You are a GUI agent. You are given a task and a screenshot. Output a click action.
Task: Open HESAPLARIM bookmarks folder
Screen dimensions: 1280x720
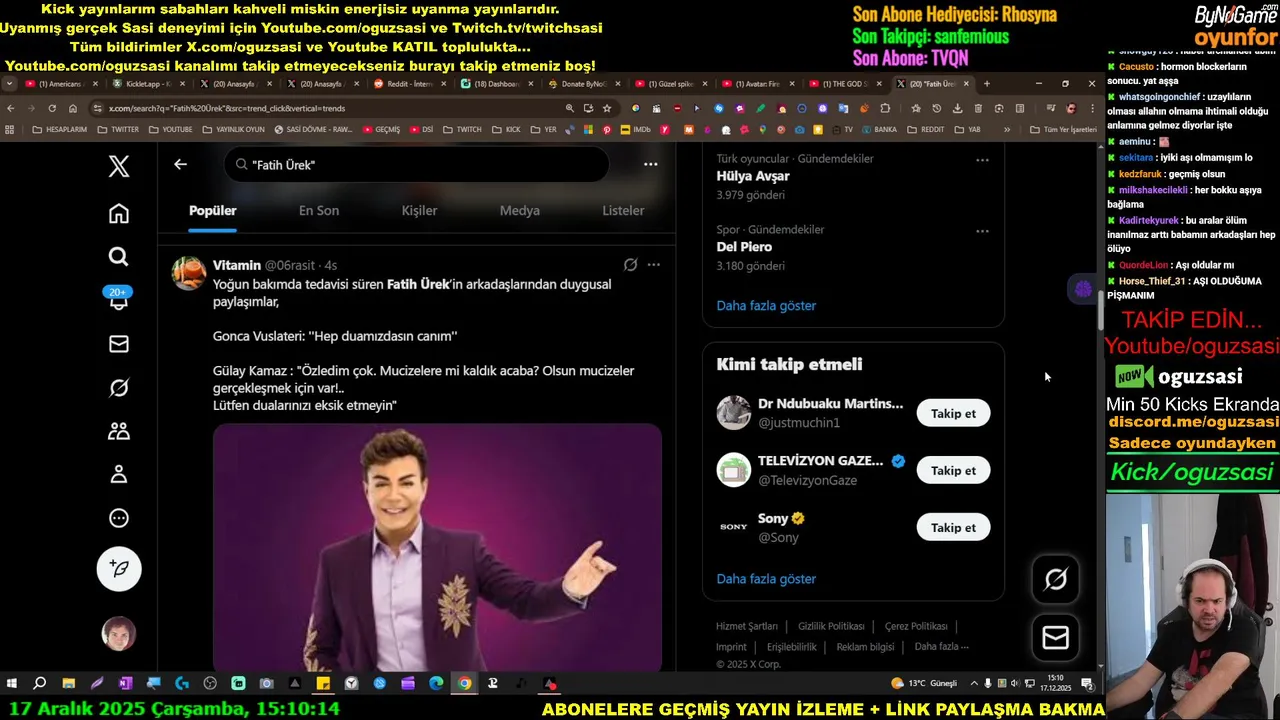pos(60,129)
